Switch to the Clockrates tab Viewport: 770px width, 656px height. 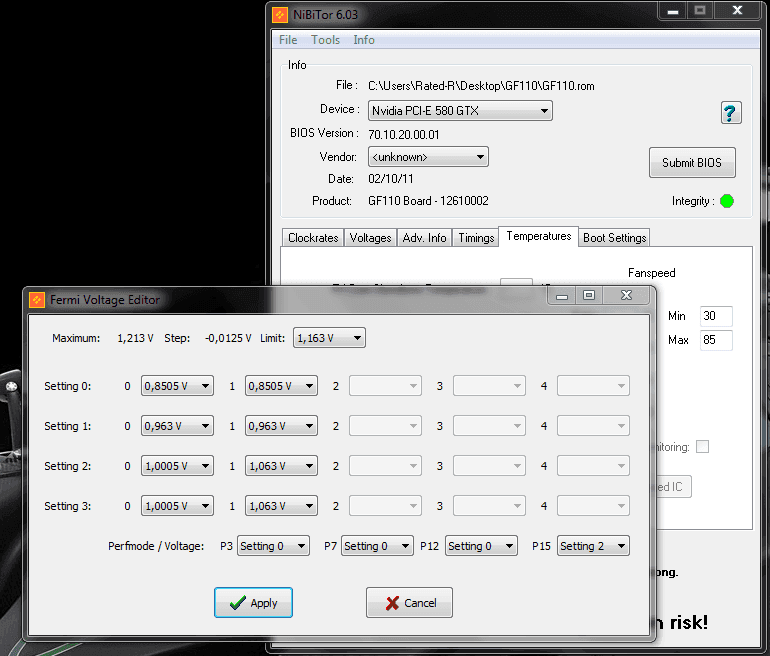click(313, 238)
